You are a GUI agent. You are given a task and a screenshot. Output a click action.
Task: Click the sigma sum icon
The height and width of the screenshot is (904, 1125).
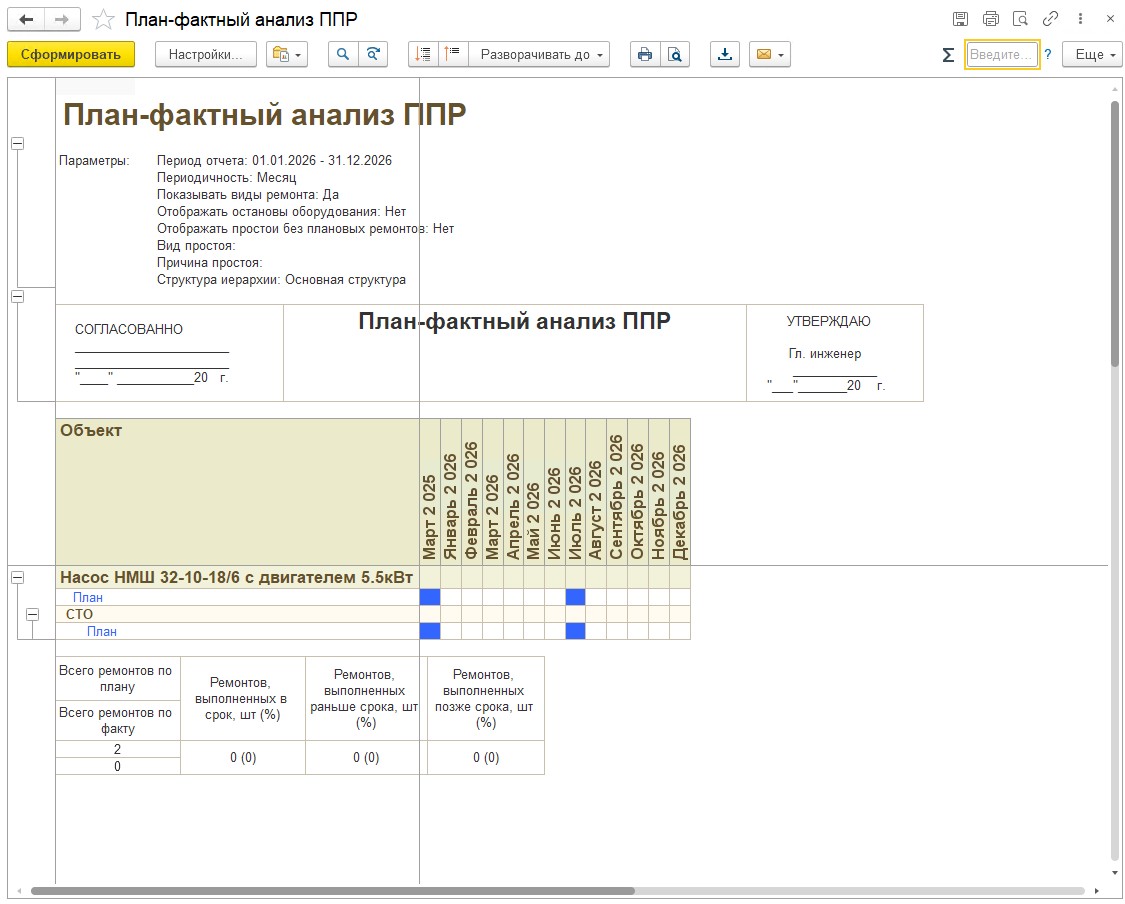948,55
